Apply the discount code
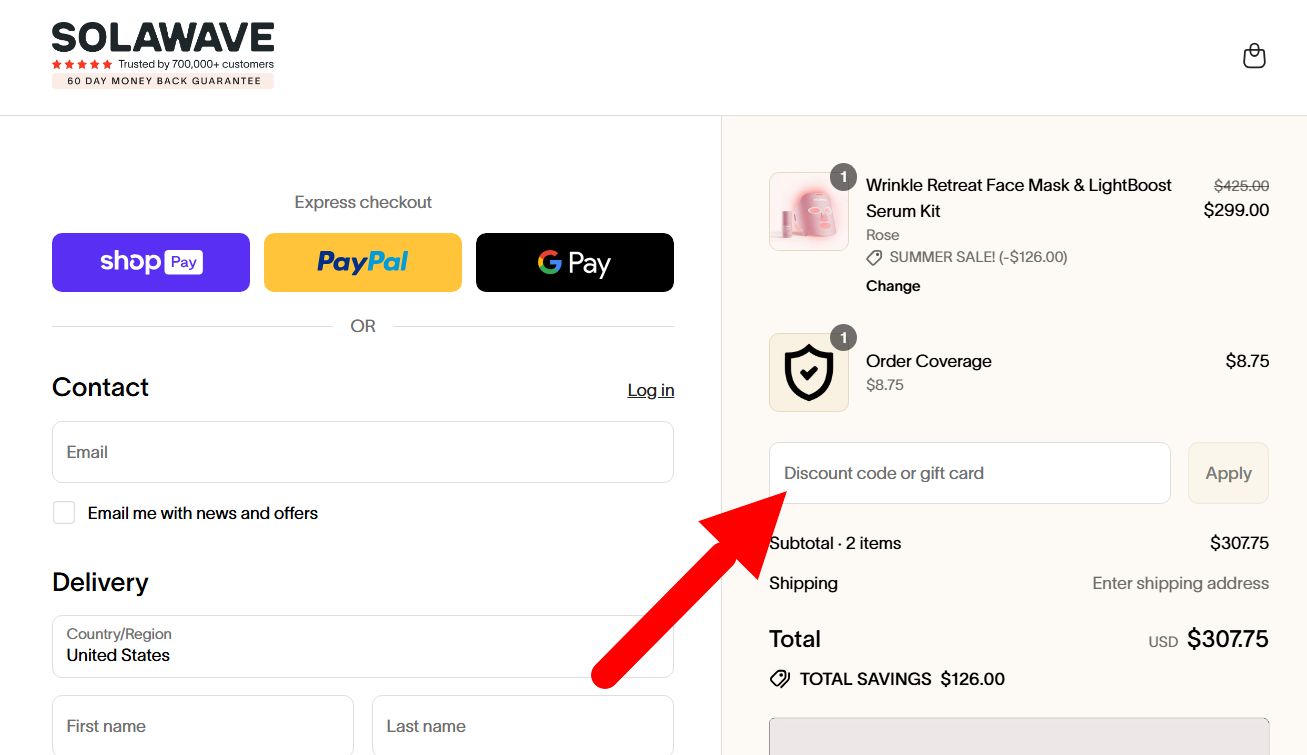The width and height of the screenshot is (1307, 755). point(1228,473)
